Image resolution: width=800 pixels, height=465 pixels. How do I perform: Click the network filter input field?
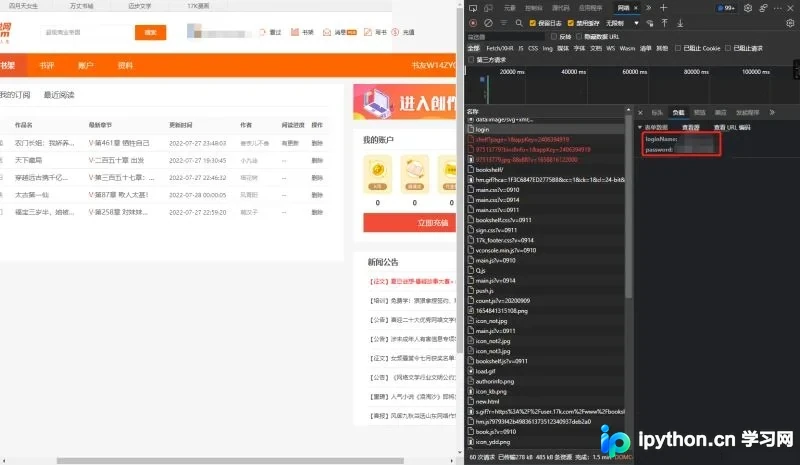[505, 37]
